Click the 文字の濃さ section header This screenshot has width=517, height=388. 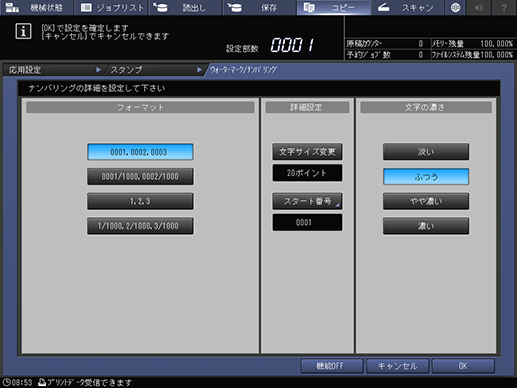point(426,107)
